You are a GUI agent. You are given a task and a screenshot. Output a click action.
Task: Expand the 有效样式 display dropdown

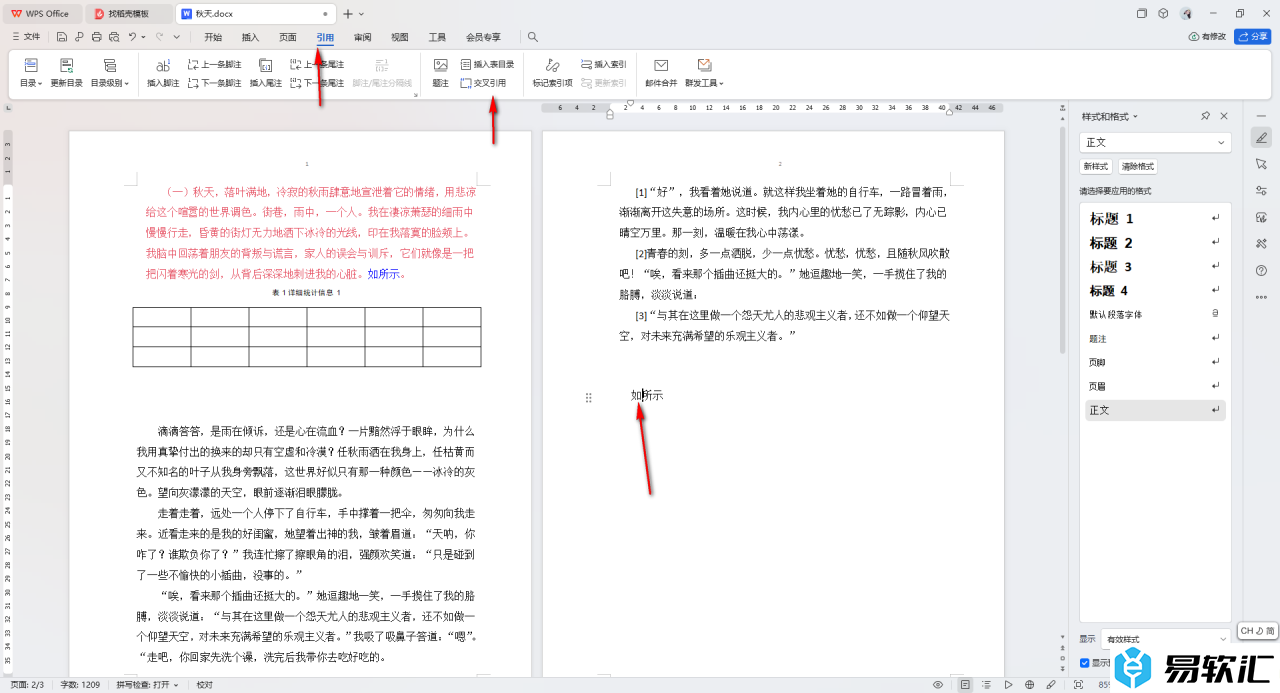point(1165,639)
